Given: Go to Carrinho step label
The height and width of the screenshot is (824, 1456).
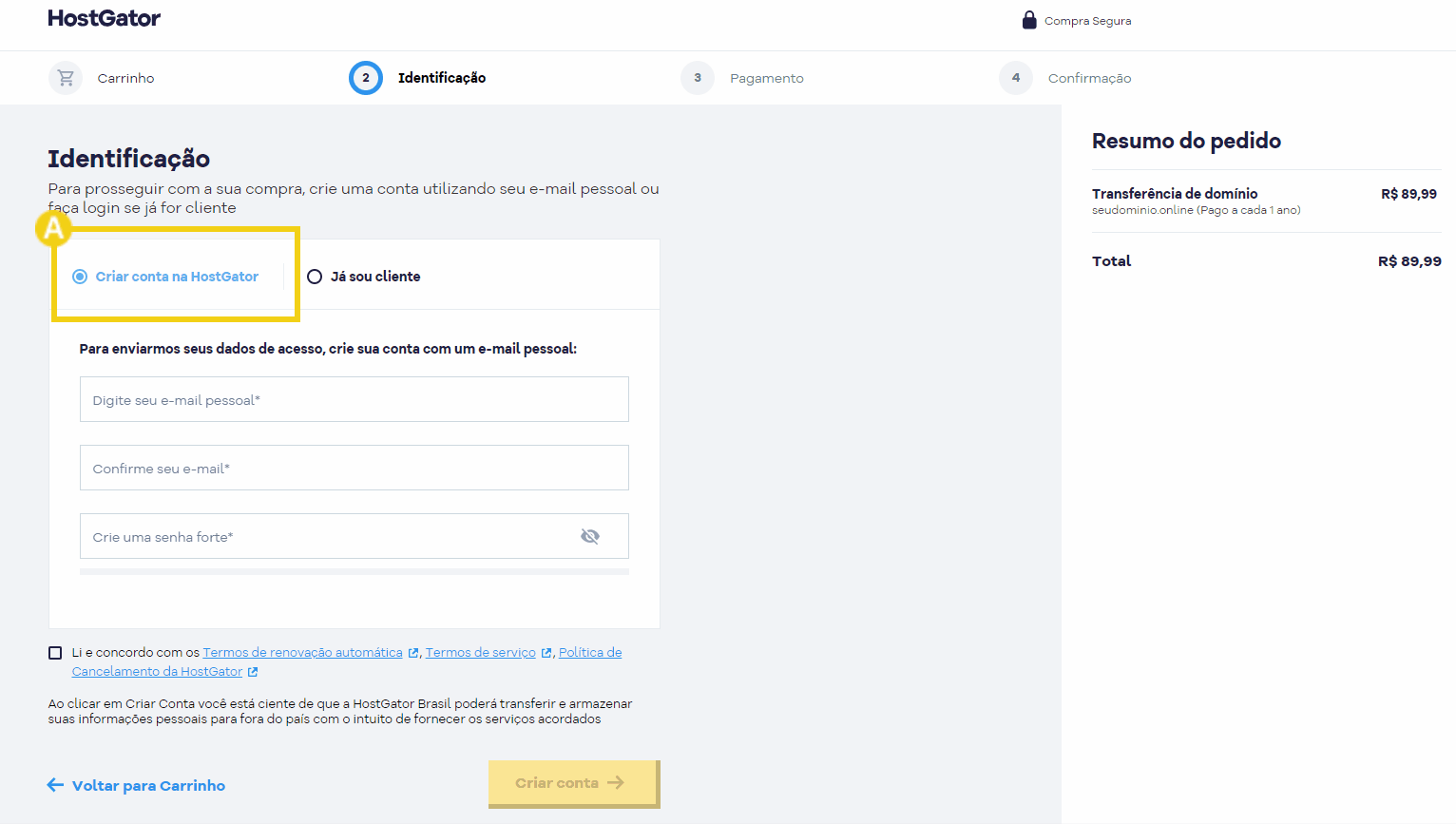Looking at the screenshot, I should [125, 78].
